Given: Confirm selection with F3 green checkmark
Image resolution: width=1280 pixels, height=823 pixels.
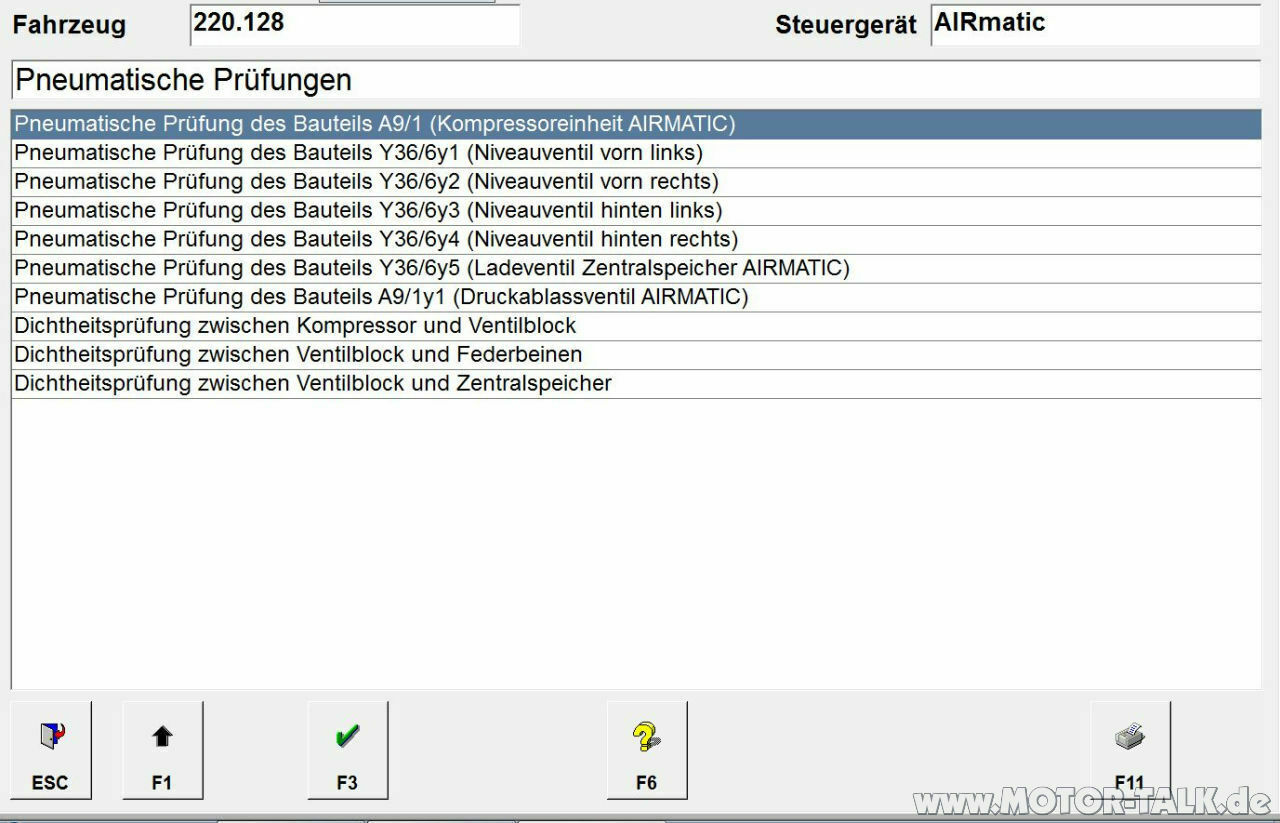Looking at the screenshot, I should click(348, 750).
